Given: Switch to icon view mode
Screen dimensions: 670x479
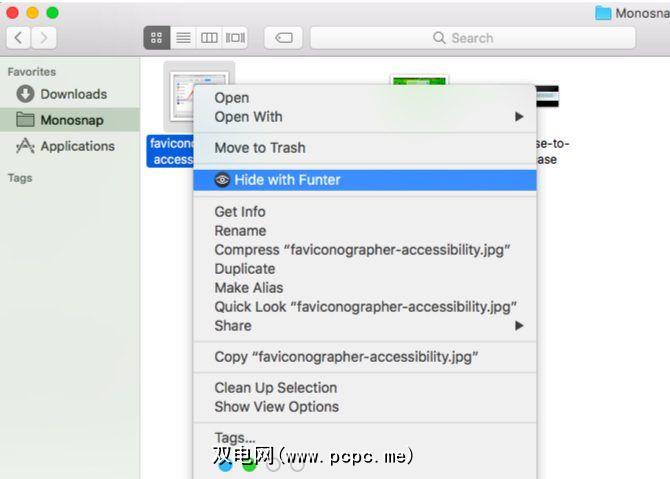Looking at the screenshot, I should pyautogui.click(x=157, y=38).
